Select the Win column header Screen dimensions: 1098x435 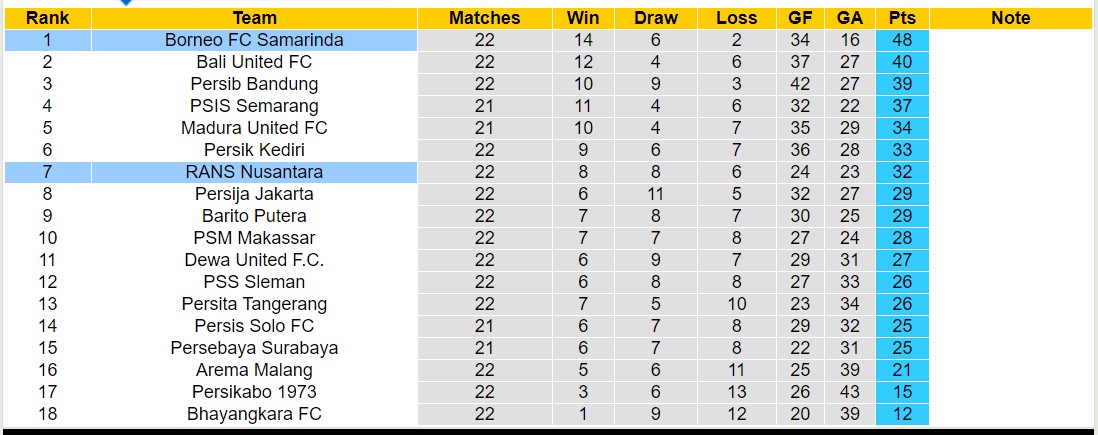pyautogui.click(x=583, y=18)
